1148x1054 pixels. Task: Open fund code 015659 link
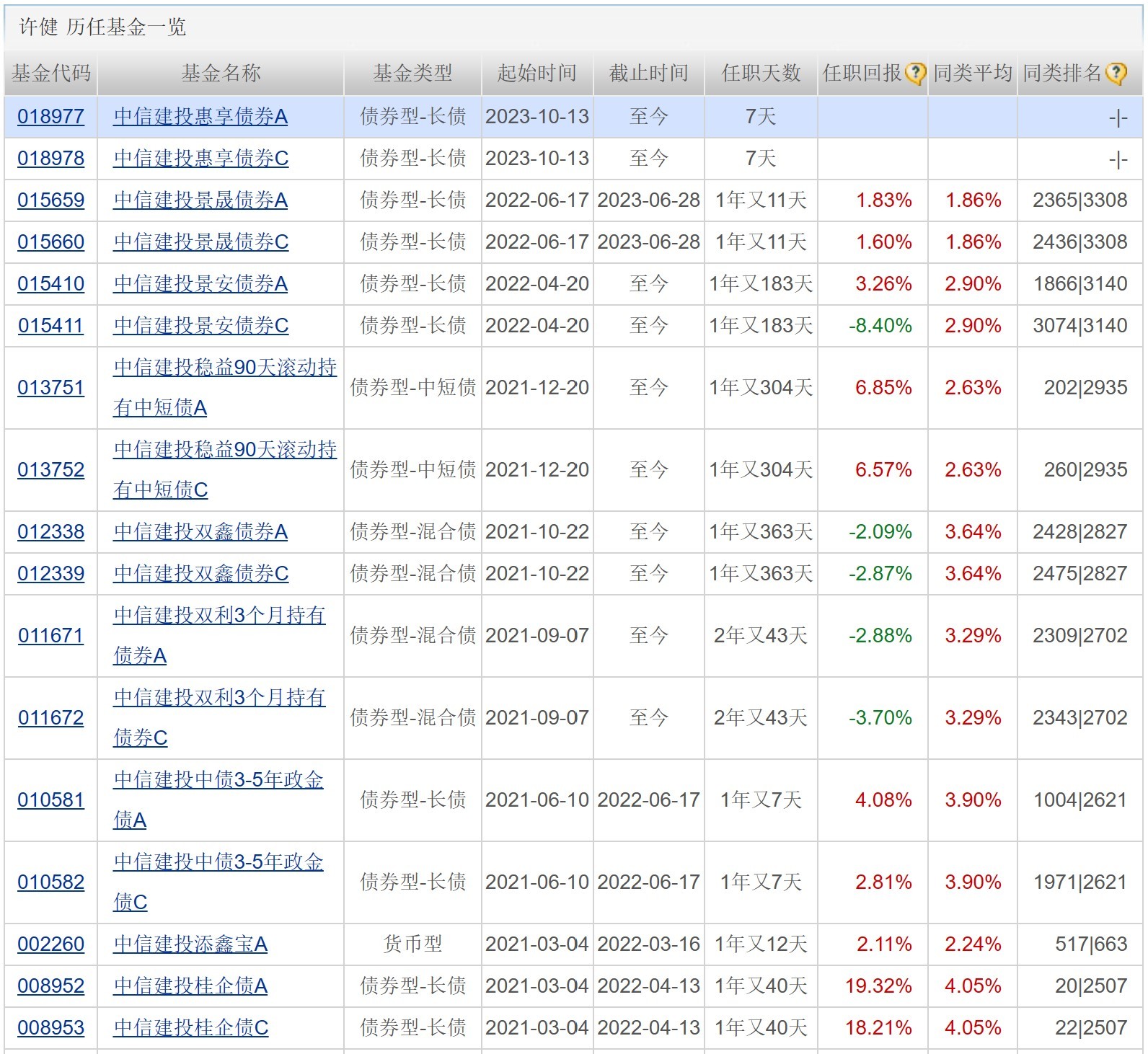(x=50, y=200)
